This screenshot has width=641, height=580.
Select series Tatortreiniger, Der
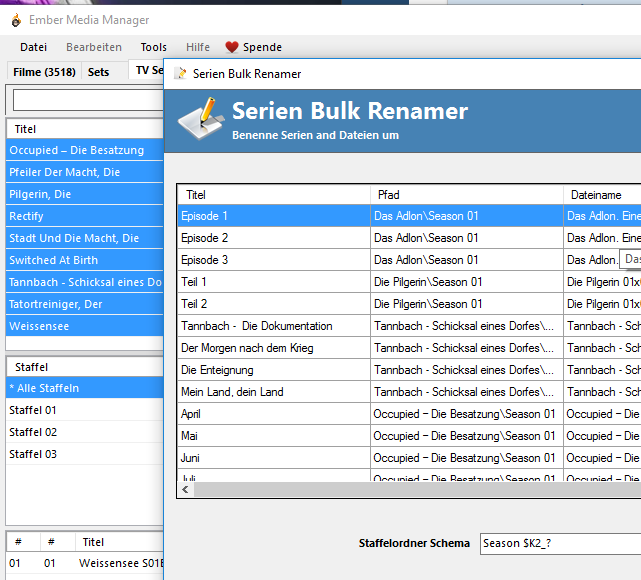[x=84, y=305]
